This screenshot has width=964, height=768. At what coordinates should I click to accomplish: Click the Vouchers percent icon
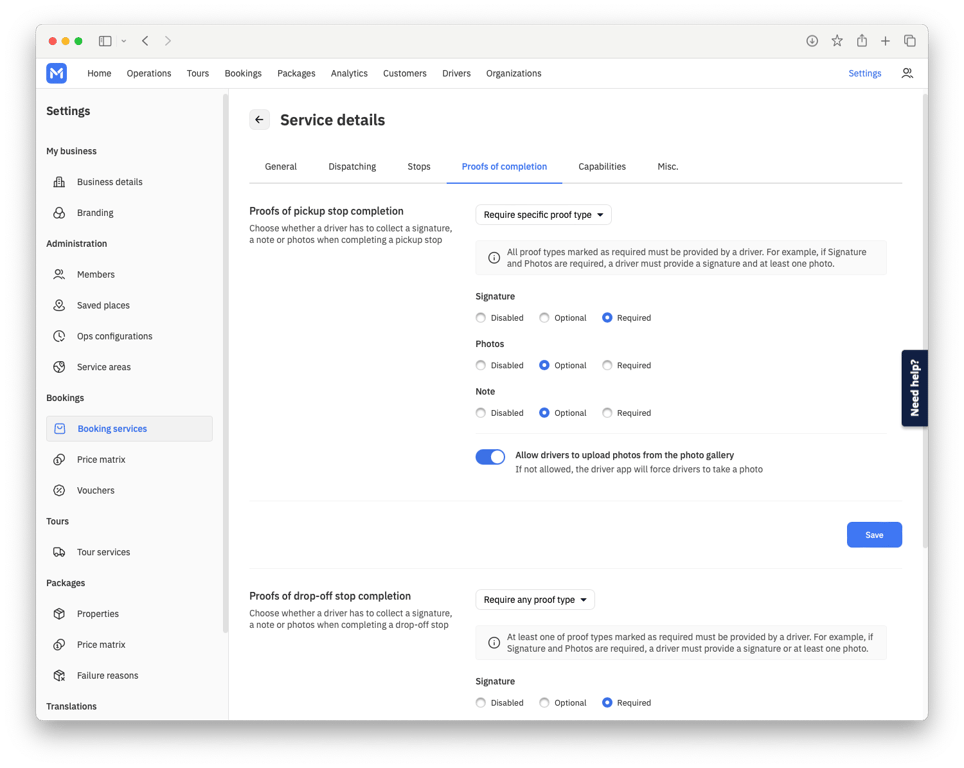tap(59, 490)
